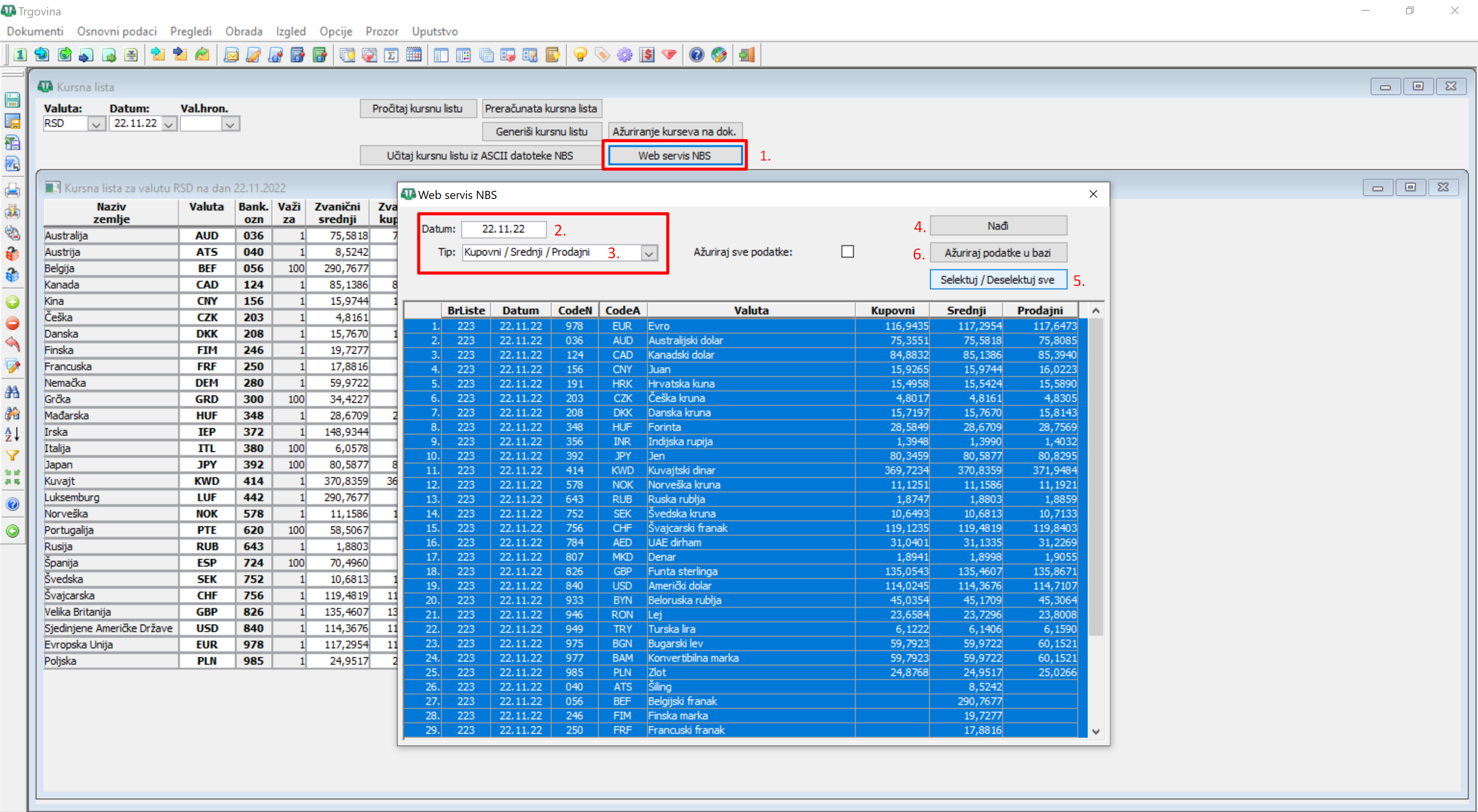Screen dimensions: 1478x812
Task: Expand the Tip Kupovni / Srednji / Prodajni dropdown
Action: (x=649, y=253)
